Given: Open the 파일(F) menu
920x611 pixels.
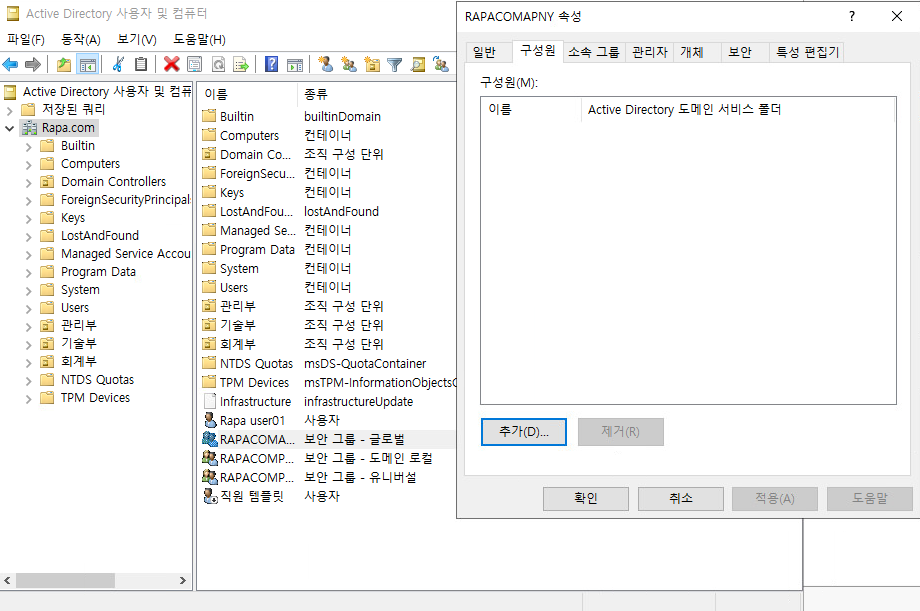Looking at the screenshot, I should pos(26,39).
